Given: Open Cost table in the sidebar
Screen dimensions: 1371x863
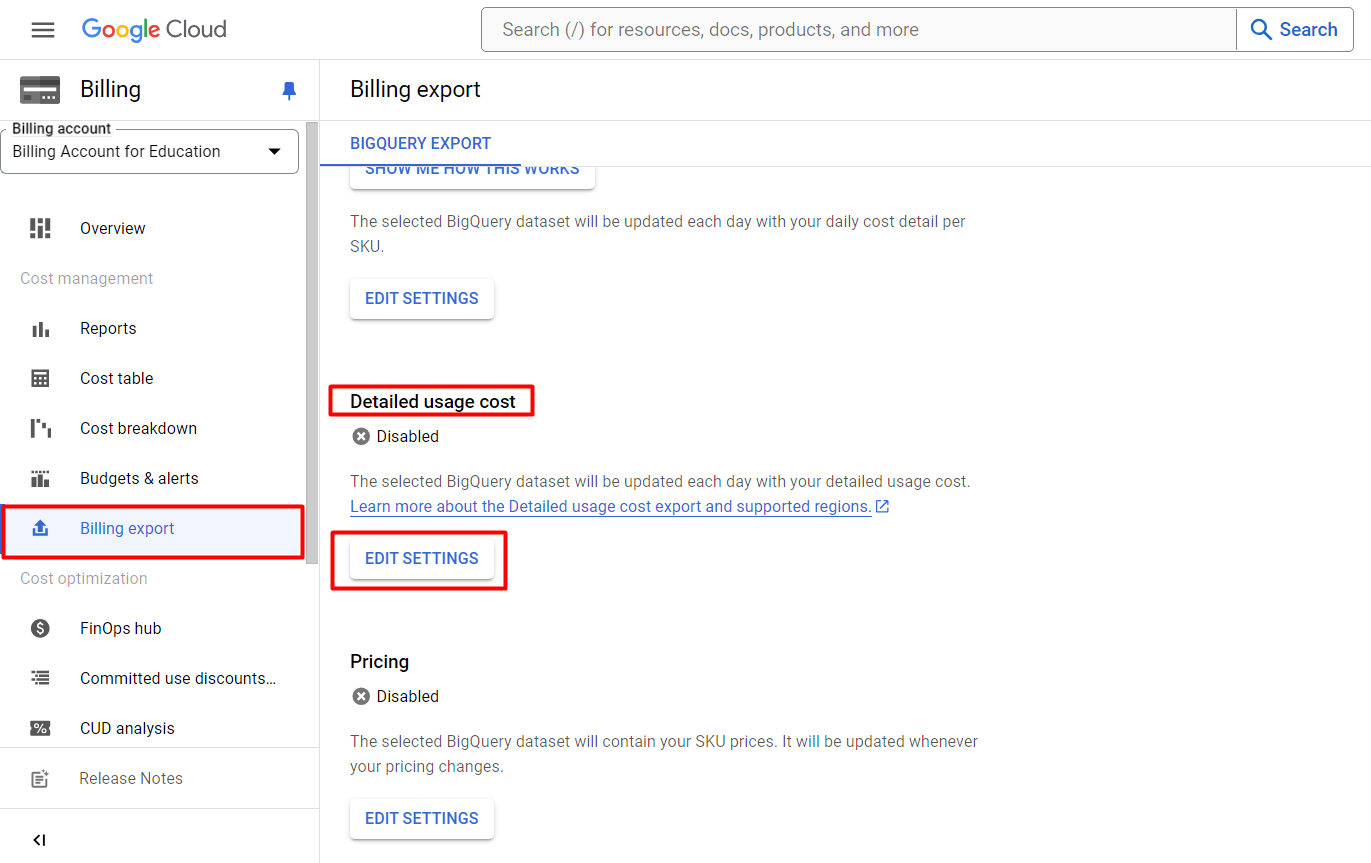Looking at the screenshot, I should 117,378.
